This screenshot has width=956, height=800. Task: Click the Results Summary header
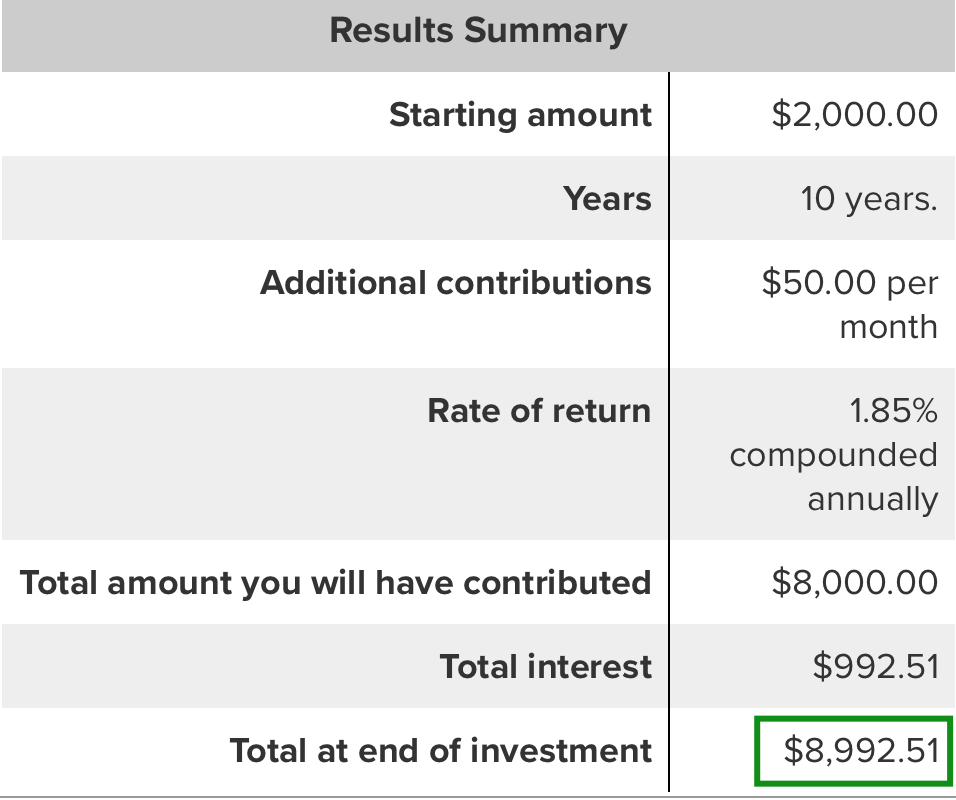click(478, 31)
